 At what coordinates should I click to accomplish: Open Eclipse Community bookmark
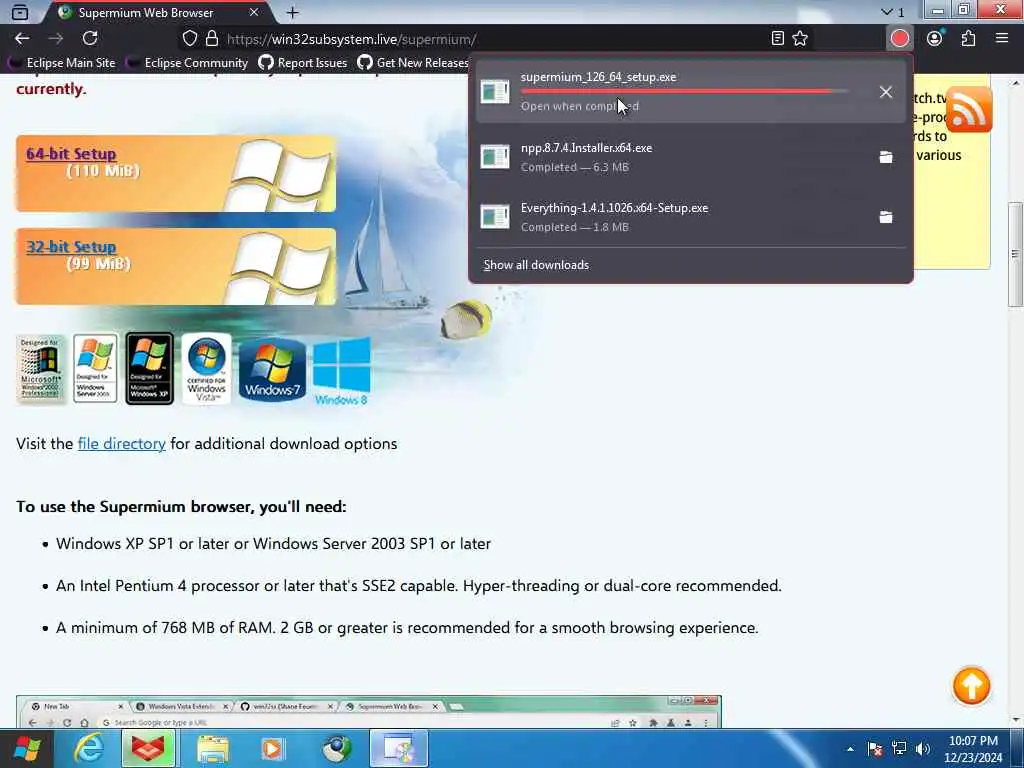[187, 63]
